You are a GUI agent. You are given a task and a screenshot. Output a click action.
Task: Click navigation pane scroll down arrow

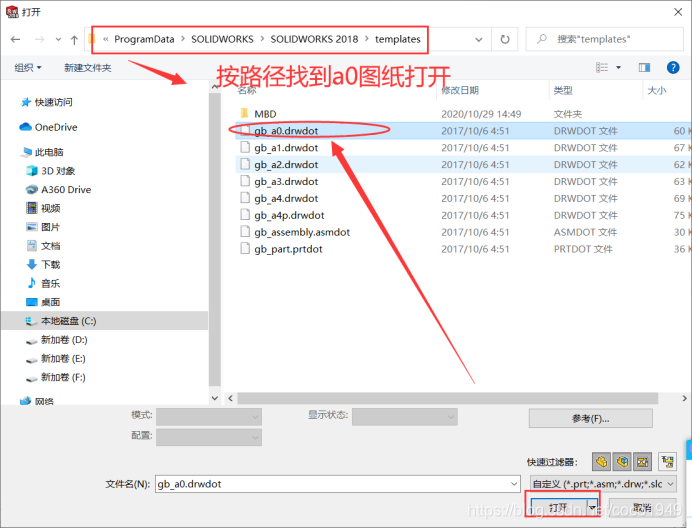tap(214, 398)
